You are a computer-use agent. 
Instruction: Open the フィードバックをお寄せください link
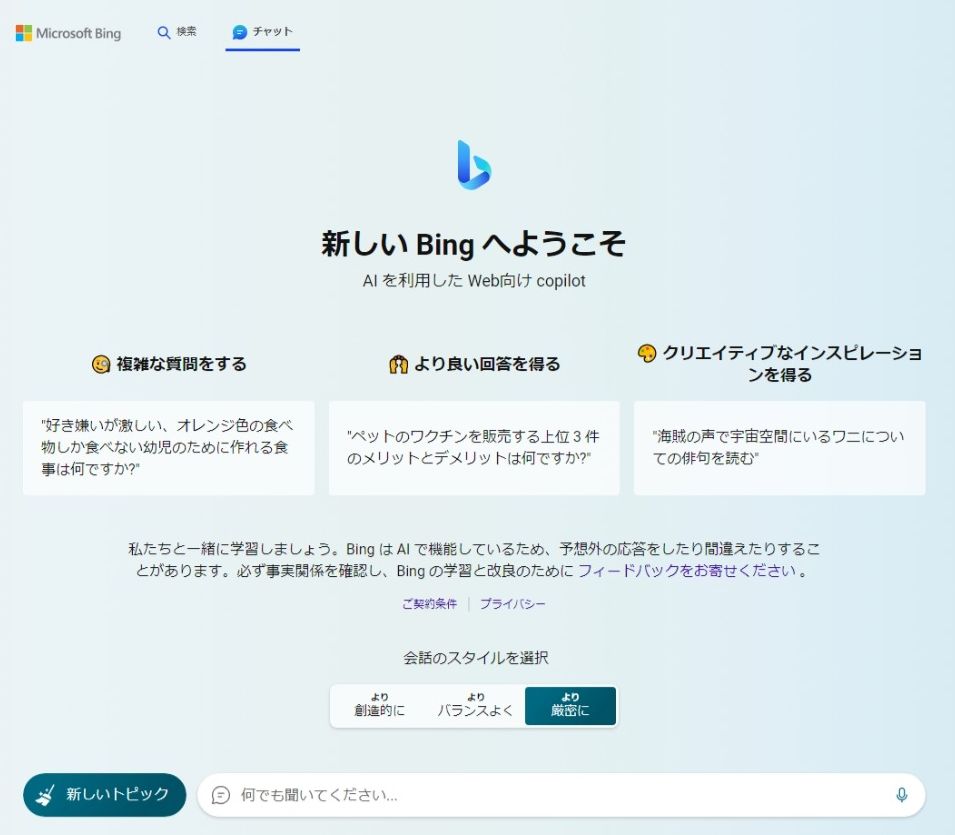pyautogui.click(x=687, y=571)
